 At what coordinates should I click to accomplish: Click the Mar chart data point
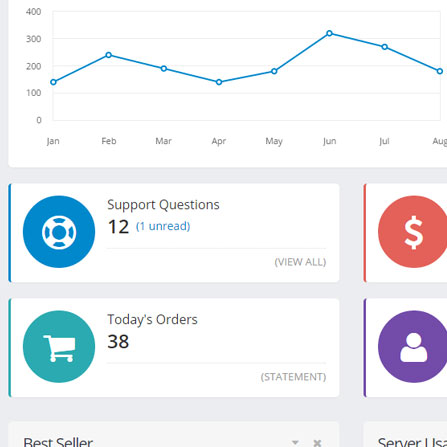(164, 69)
